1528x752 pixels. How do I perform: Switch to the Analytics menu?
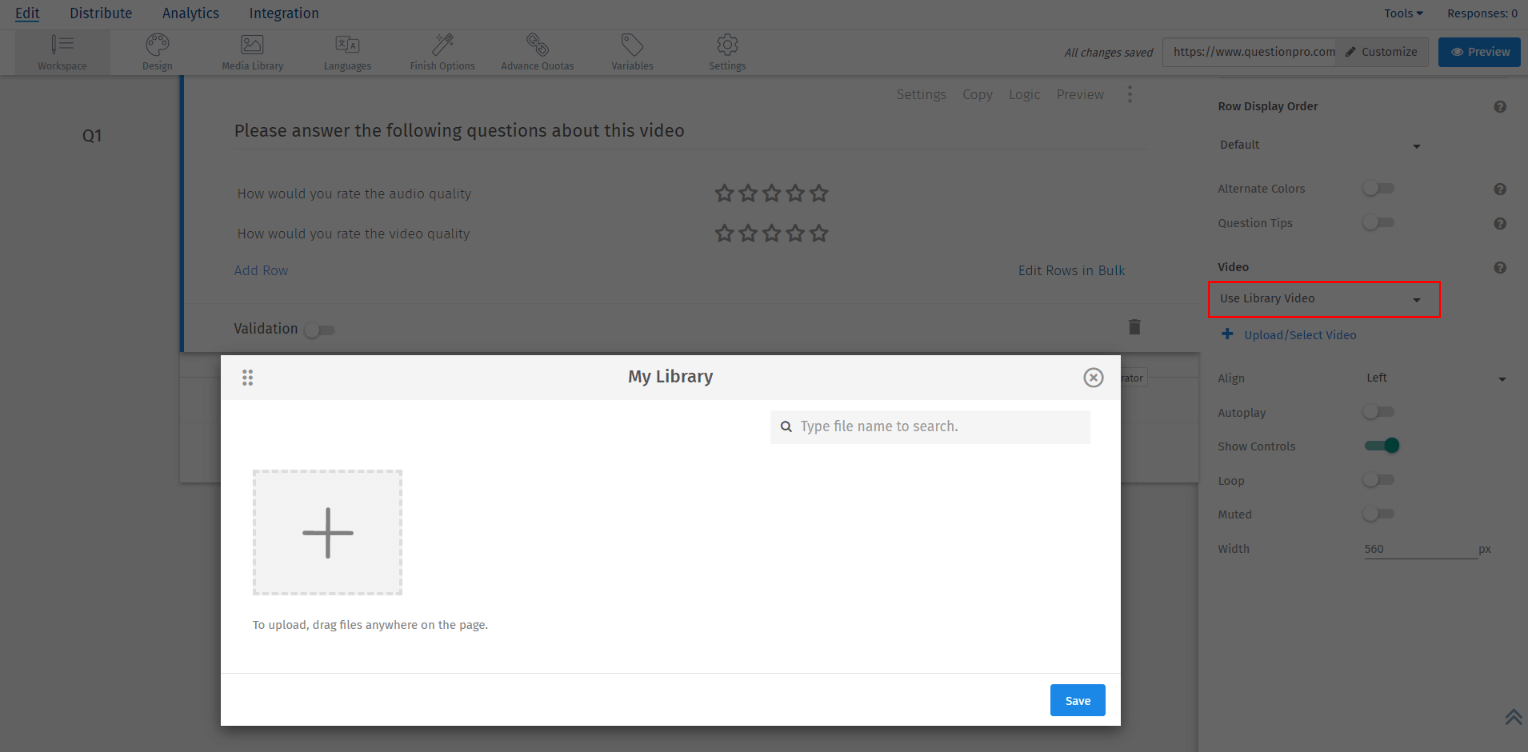point(190,13)
